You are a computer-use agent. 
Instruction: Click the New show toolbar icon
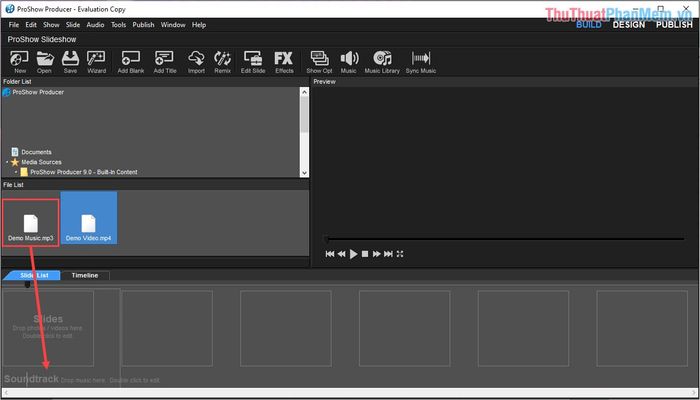(20, 62)
